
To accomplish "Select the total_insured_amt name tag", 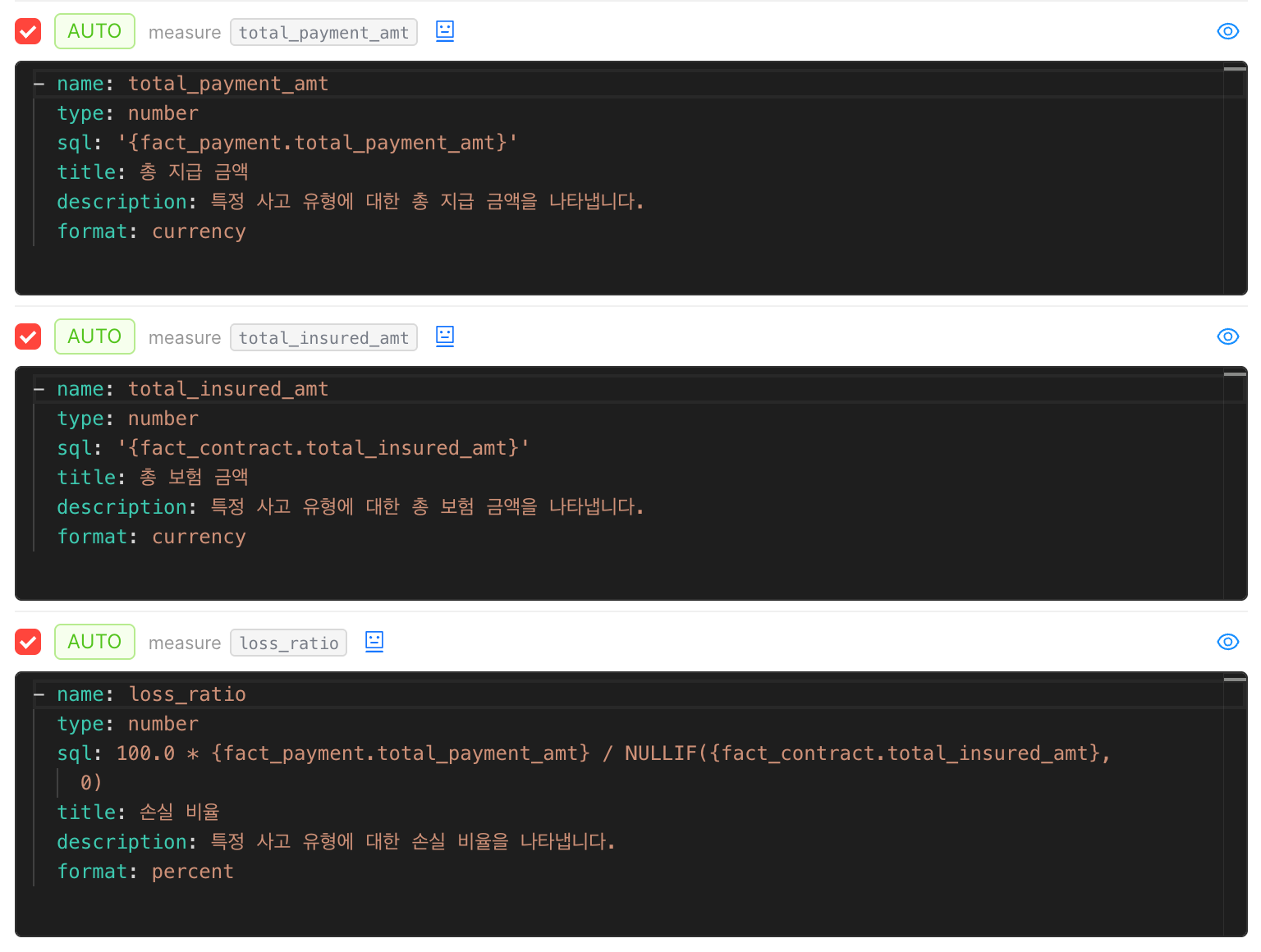I will coord(323,337).
